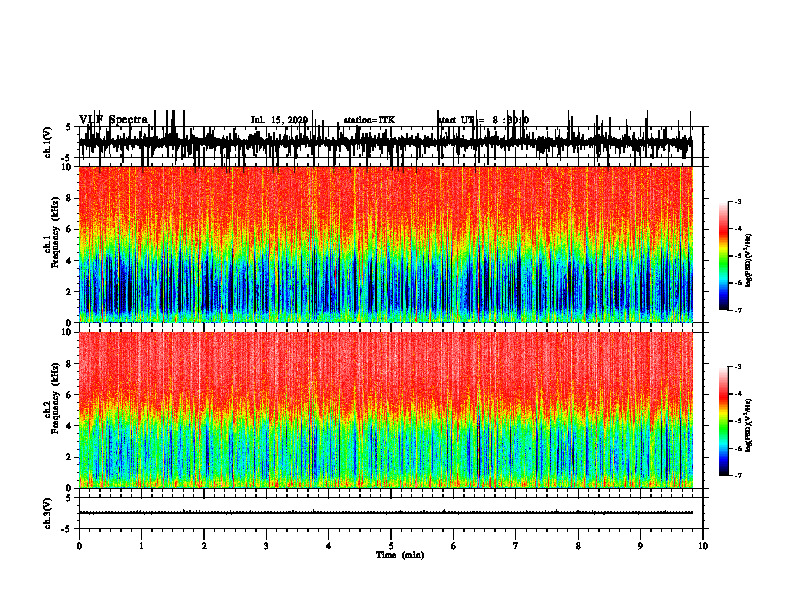
Task: Click the "ch.3(V)" waveform axis label
Action: (x=48, y=513)
